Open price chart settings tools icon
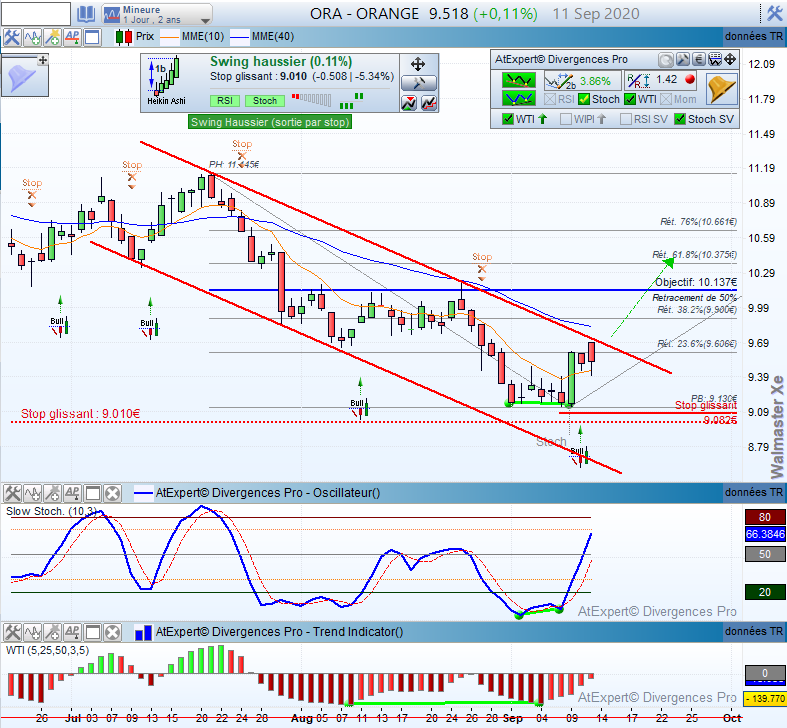 pos(11,37)
